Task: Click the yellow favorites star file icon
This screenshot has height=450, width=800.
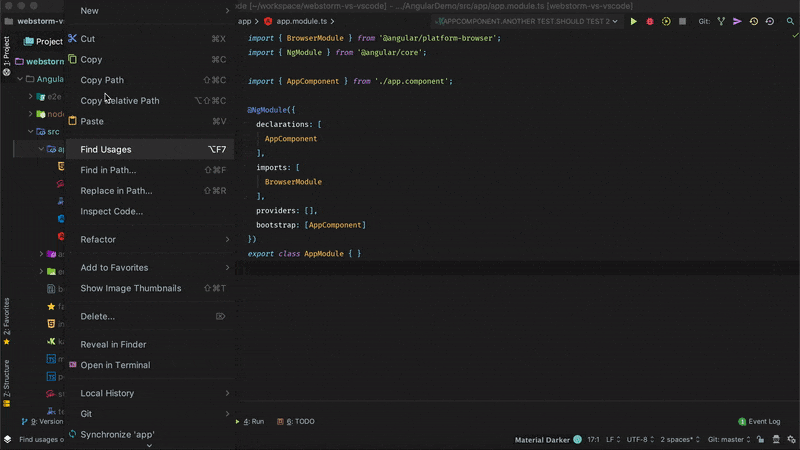Action: point(51,306)
